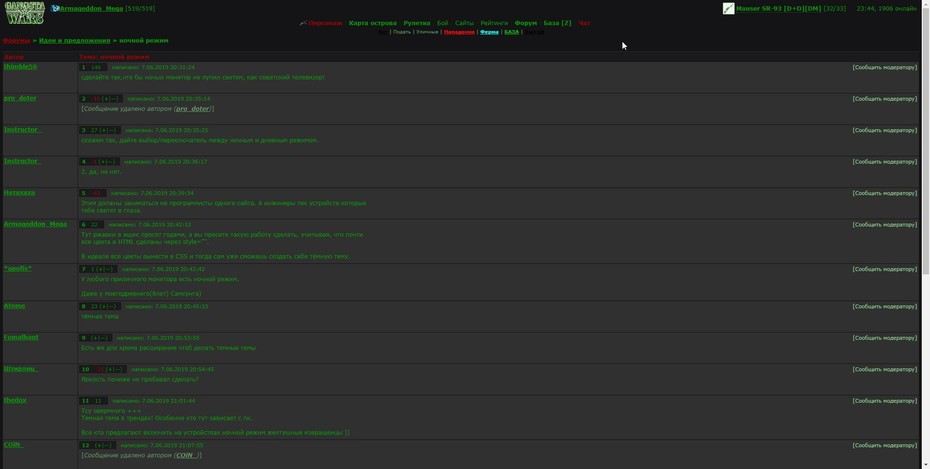Open Карта острова menu item
Image resolution: width=930 pixels, height=469 pixels.
[x=372, y=23]
